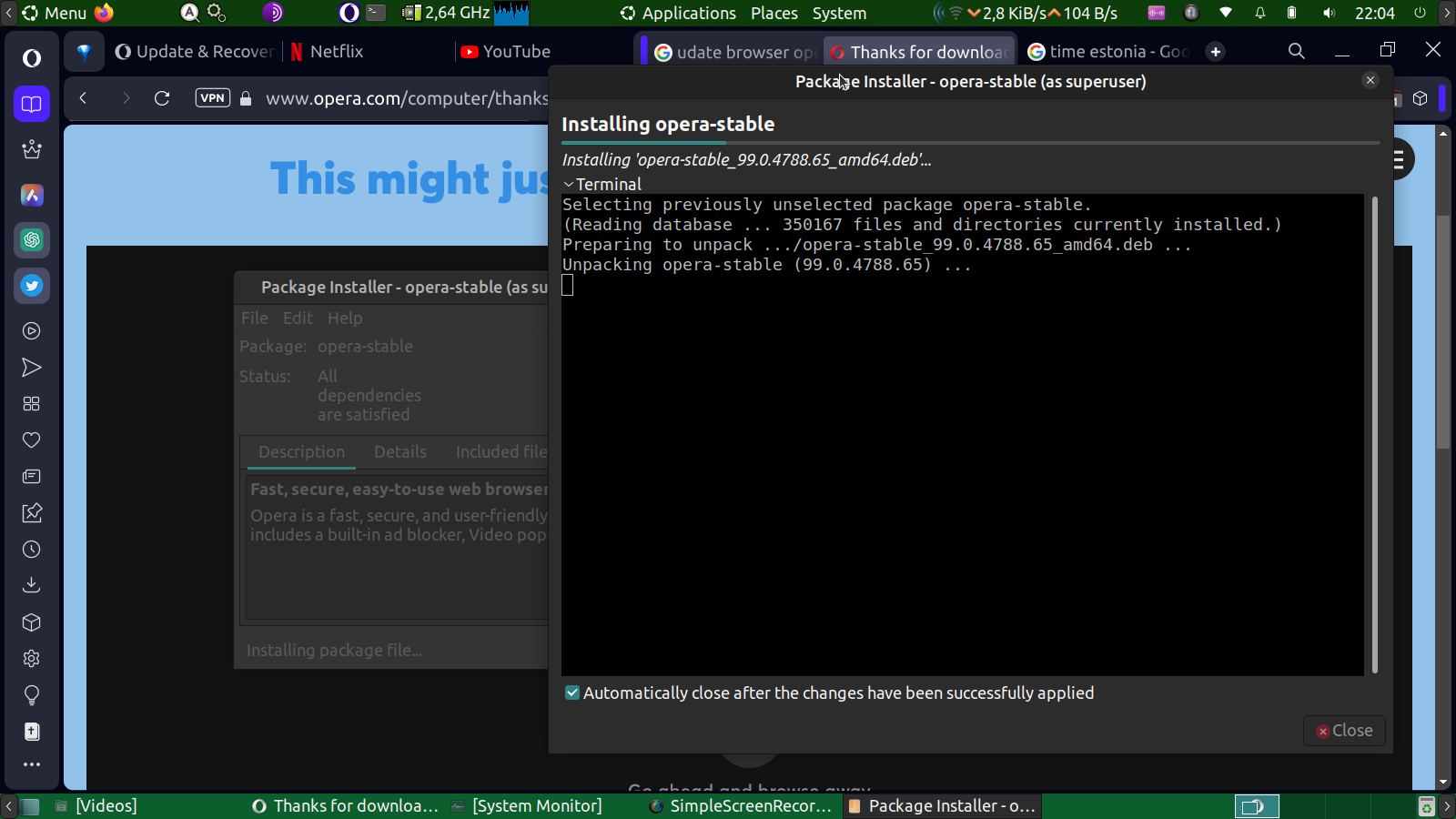Screen dimensions: 1456x819
Task: Open Opera Settings gear in sidebar
Action: tap(32, 659)
